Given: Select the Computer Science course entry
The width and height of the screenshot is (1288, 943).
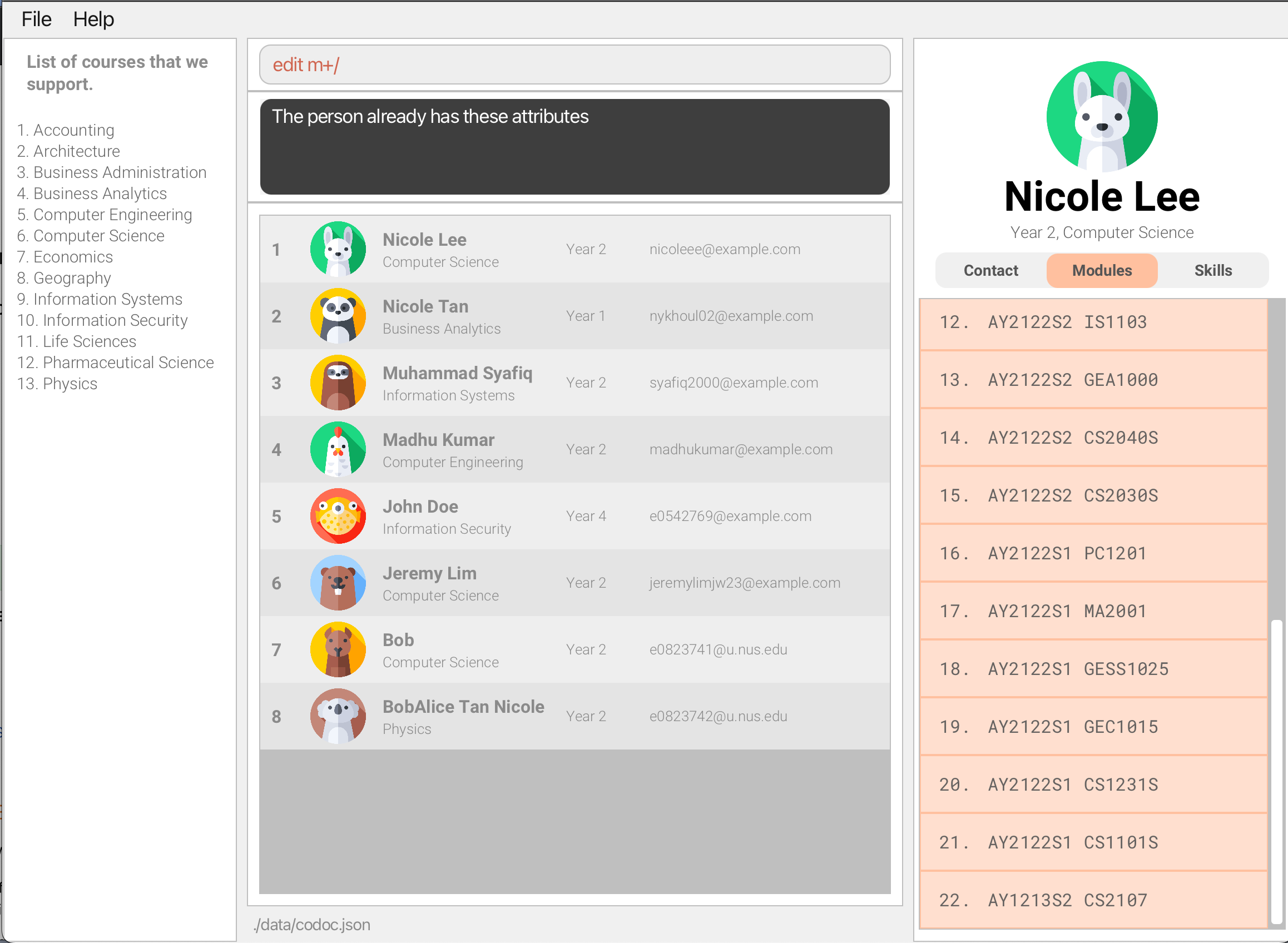Looking at the screenshot, I should tap(98, 236).
